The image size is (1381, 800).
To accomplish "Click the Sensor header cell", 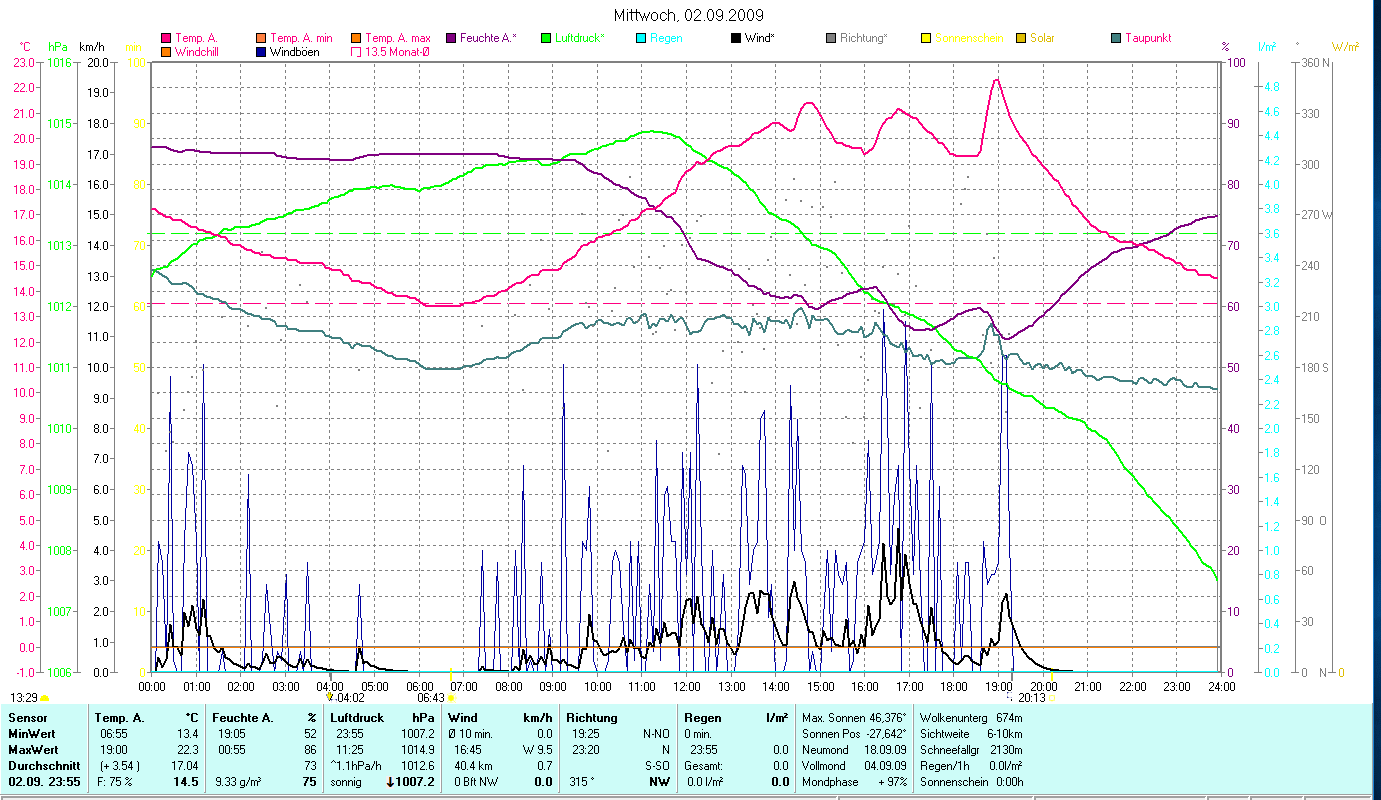I will tap(27, 718).
